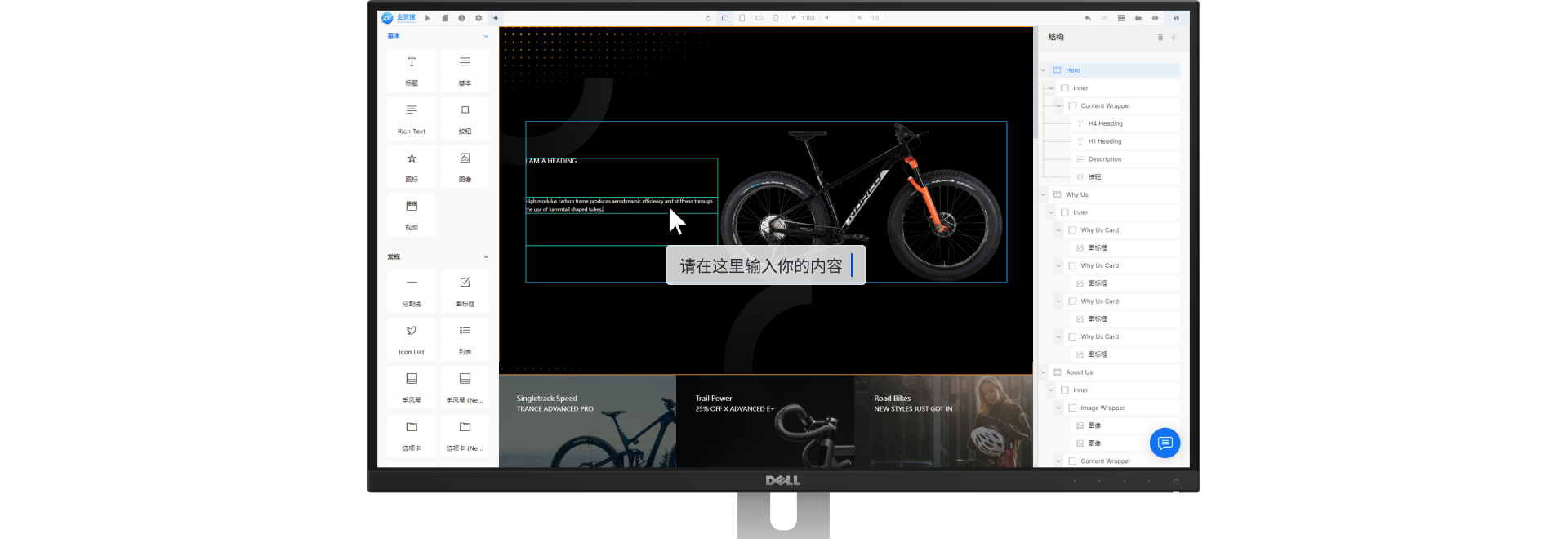This screenshot has width=1568, height=539.
Task: Click the canvas width field showing 1380
Action: [x=804, y=17]
